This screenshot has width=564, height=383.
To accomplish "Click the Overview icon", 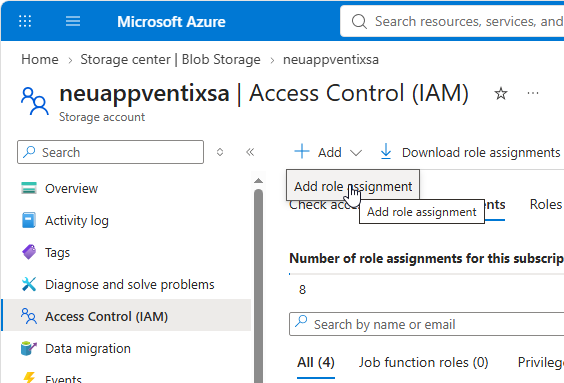I will (29, 188).
